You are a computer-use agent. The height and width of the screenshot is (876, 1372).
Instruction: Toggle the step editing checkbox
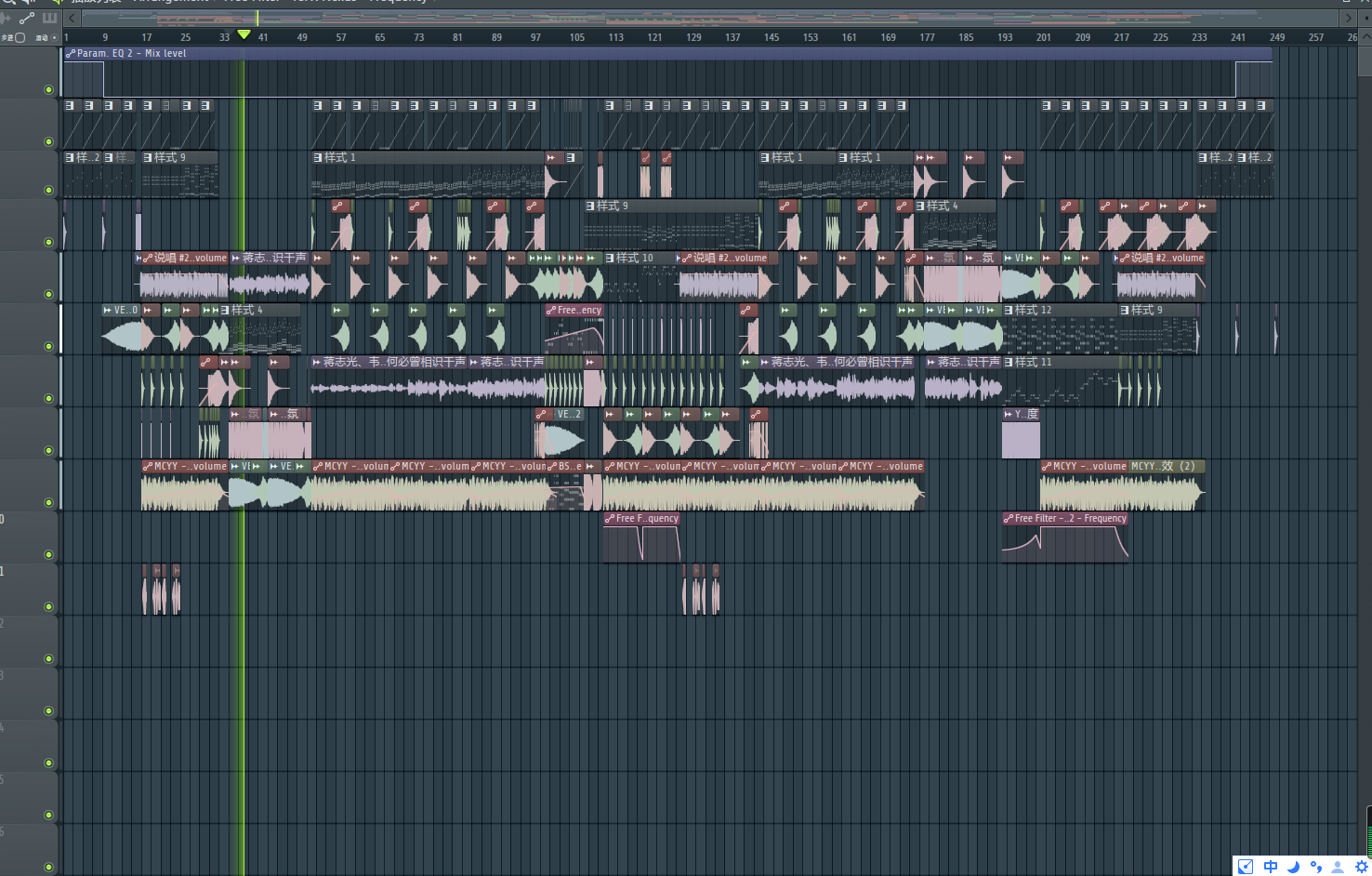[x=20, y=37]
